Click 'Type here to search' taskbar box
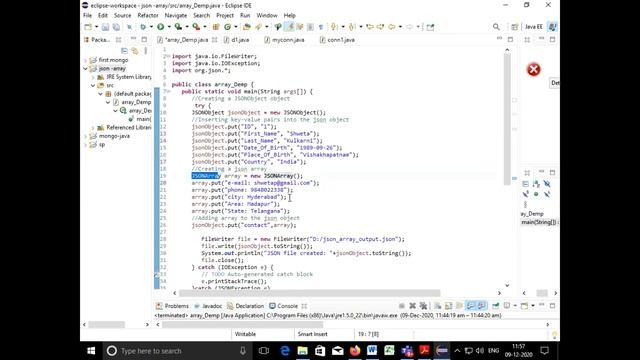 (176, 351)
